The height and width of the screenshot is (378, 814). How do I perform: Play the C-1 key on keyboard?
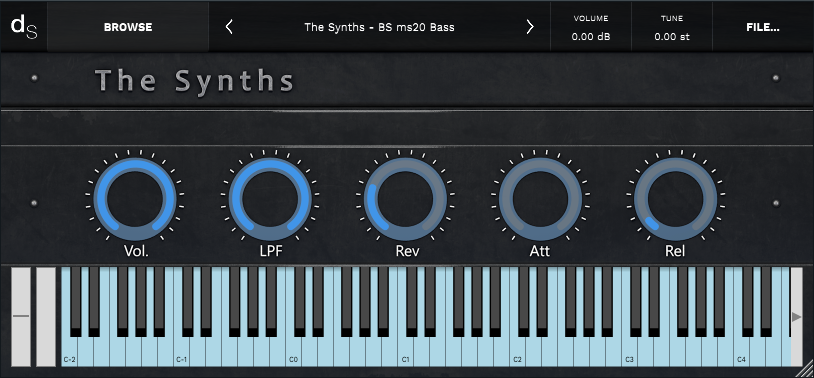tap(181, 352)
